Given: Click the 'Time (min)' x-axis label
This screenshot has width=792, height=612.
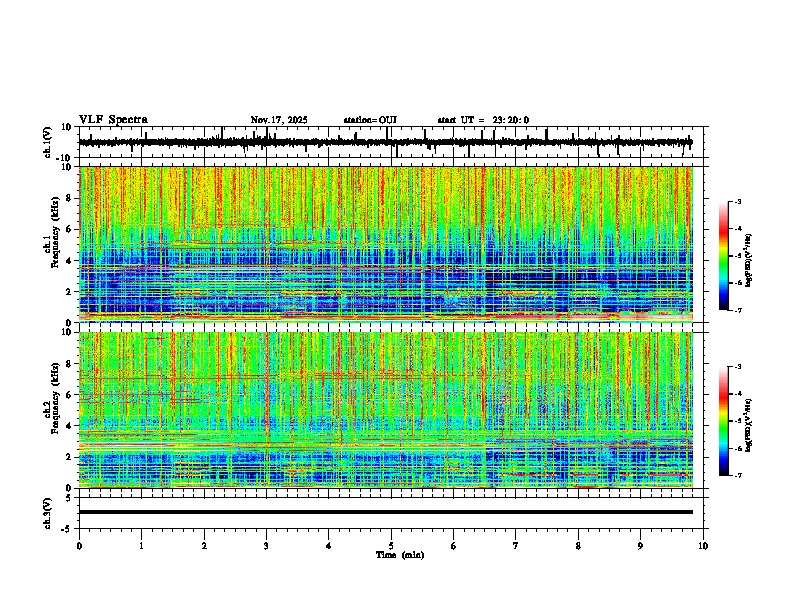Looking at the screenshot, I should pos(400,555).
